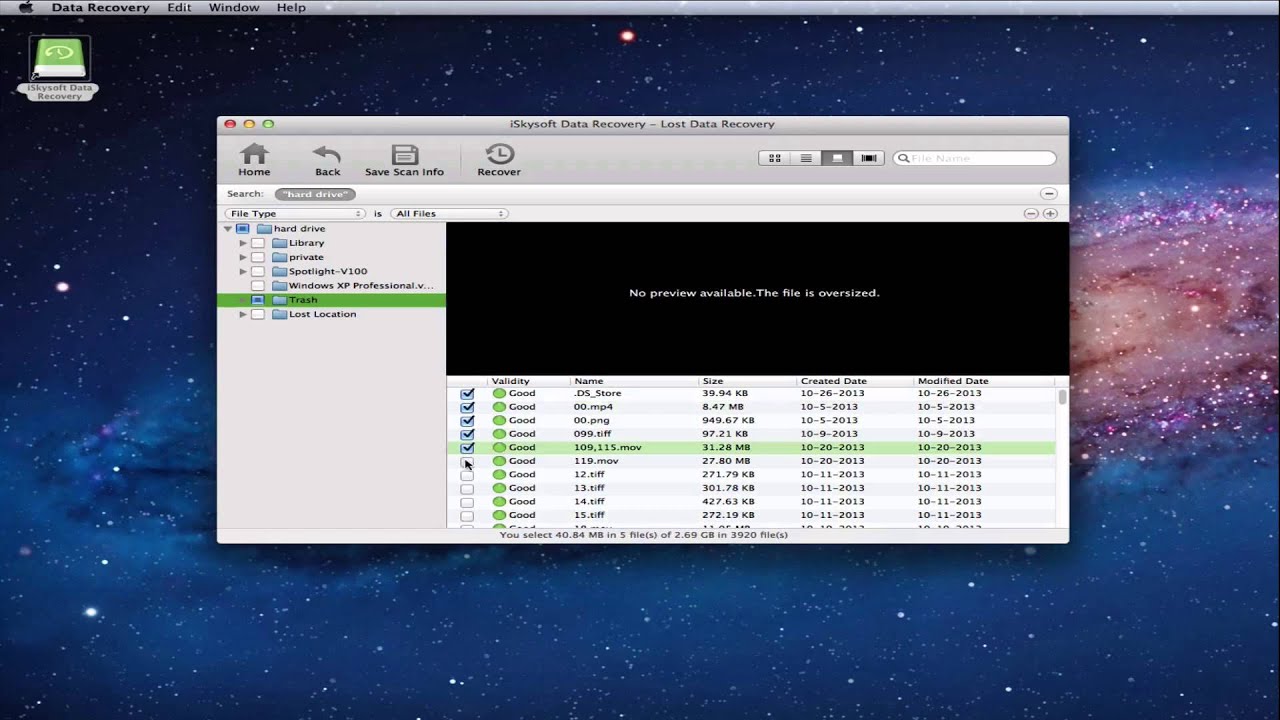Click the Trash folder icon
The width and height of the screenshot is (1280, 720).
(279, 300)
